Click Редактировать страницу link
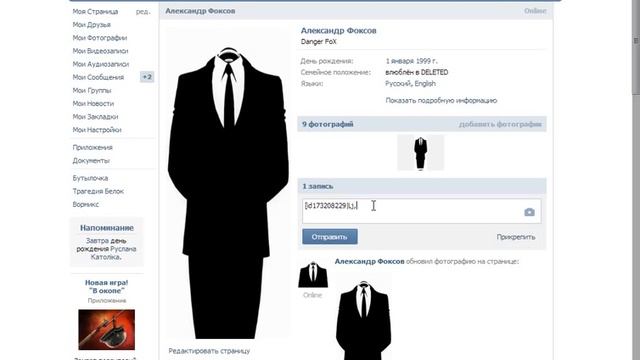640x360 pixels. coord(209,351)
